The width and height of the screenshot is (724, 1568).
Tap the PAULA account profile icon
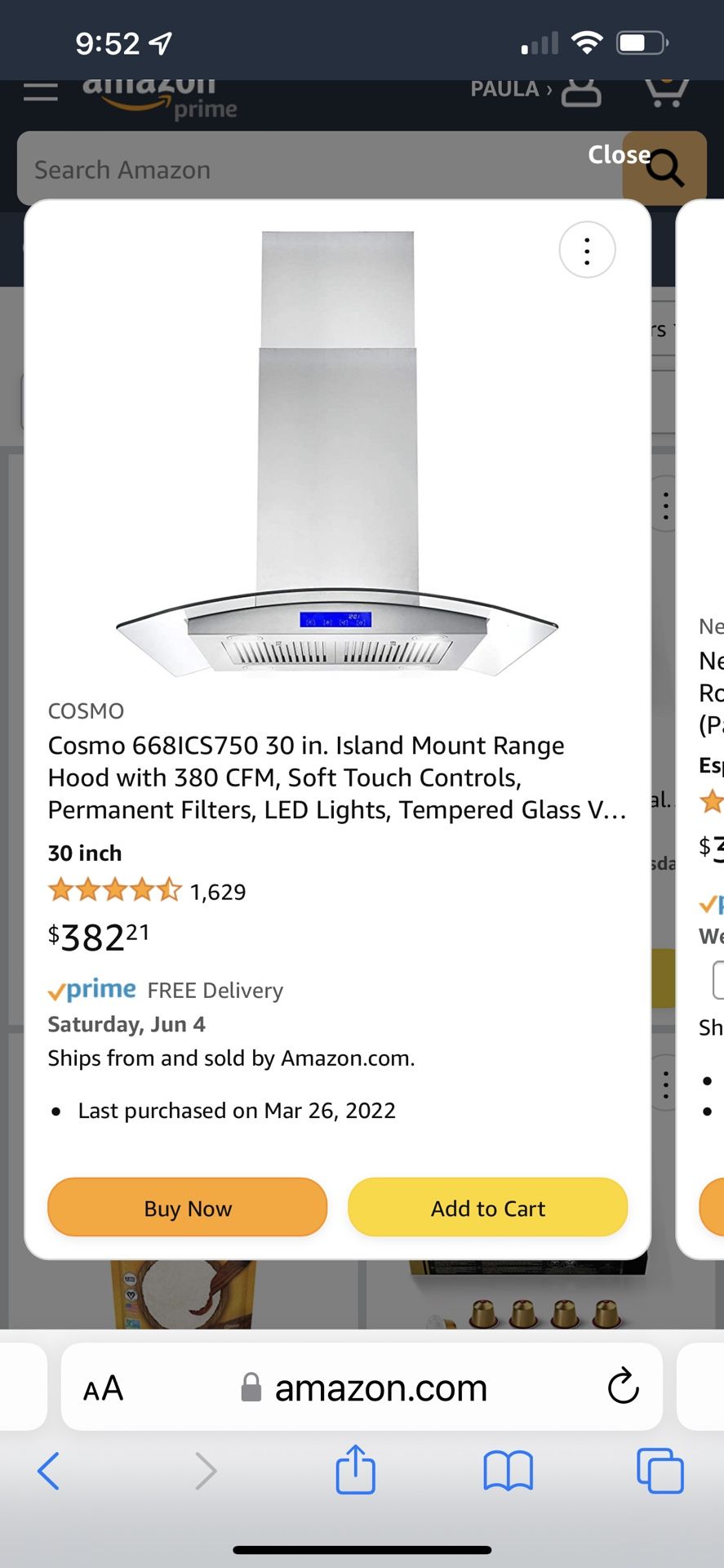(x=581, y=91)
